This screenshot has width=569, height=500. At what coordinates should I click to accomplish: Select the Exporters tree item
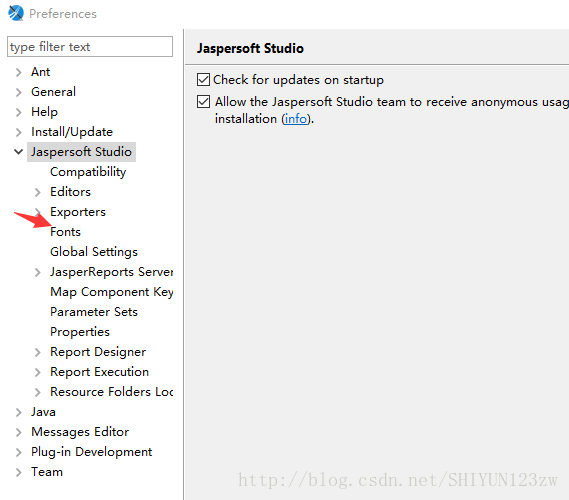click(x=78, y=212)
